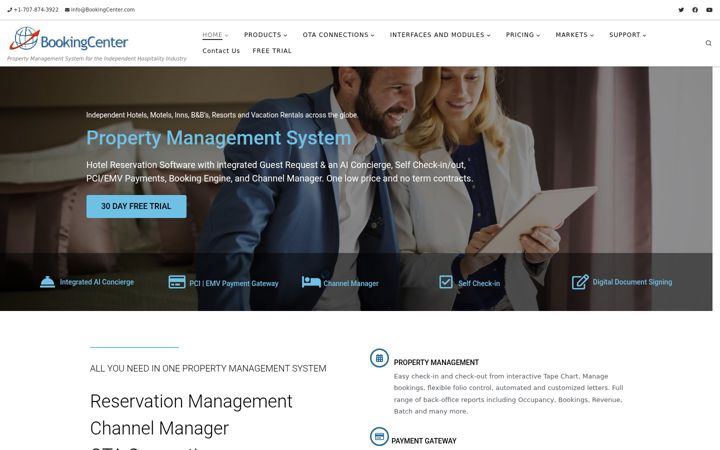Expand the OTA Connections chevron

(x=372, y=35)
